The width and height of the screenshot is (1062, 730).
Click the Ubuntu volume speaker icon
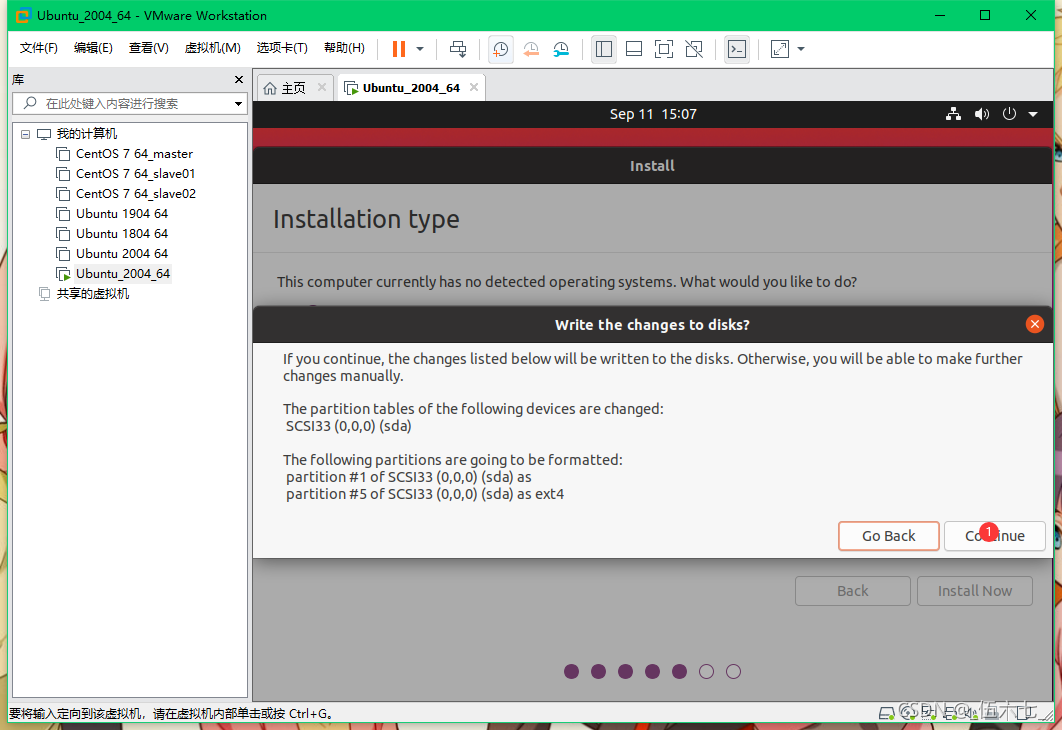pyautogui.click(x=981, y=114)
